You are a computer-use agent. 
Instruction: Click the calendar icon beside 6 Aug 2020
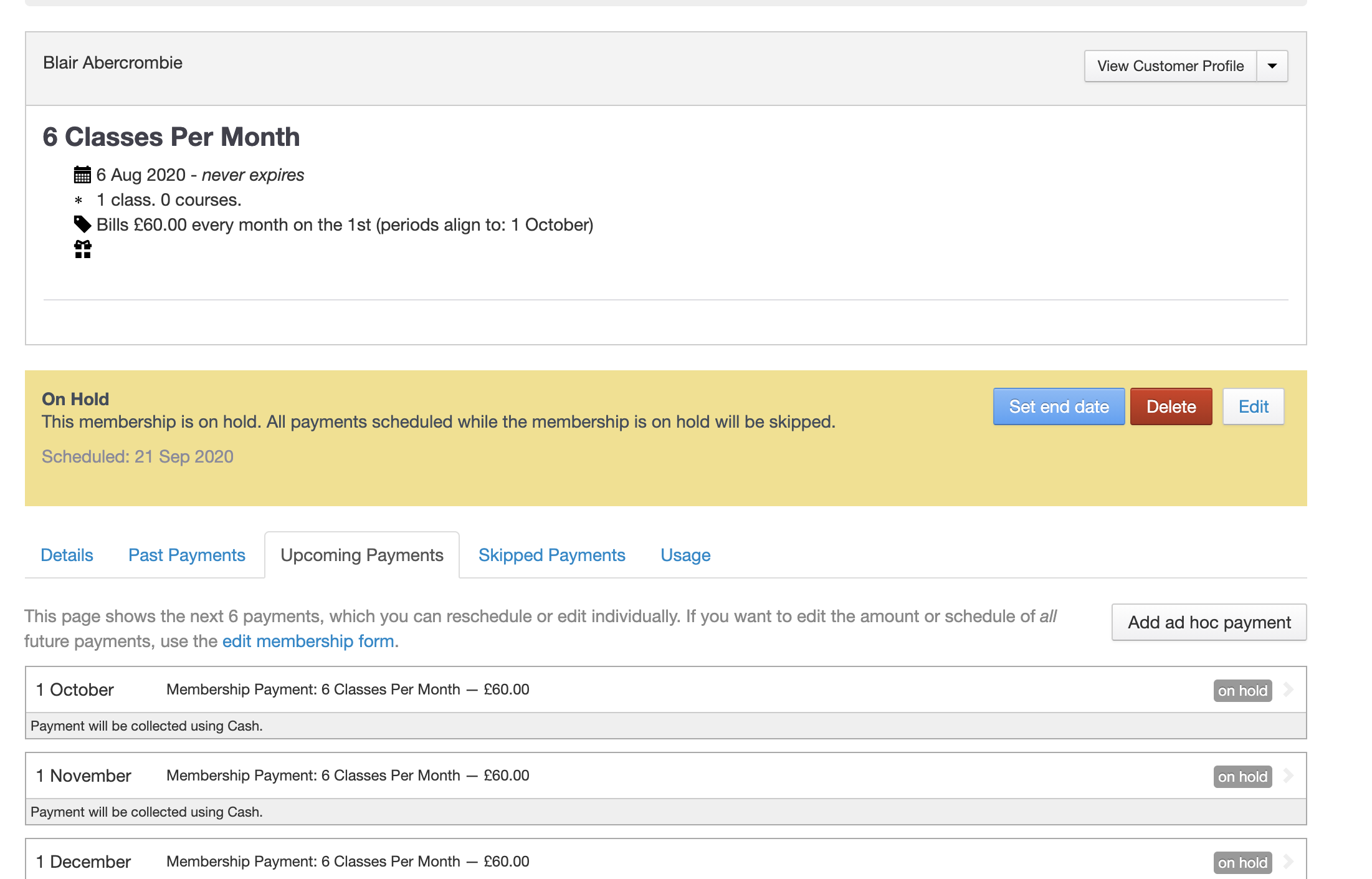tap(82, 175)
